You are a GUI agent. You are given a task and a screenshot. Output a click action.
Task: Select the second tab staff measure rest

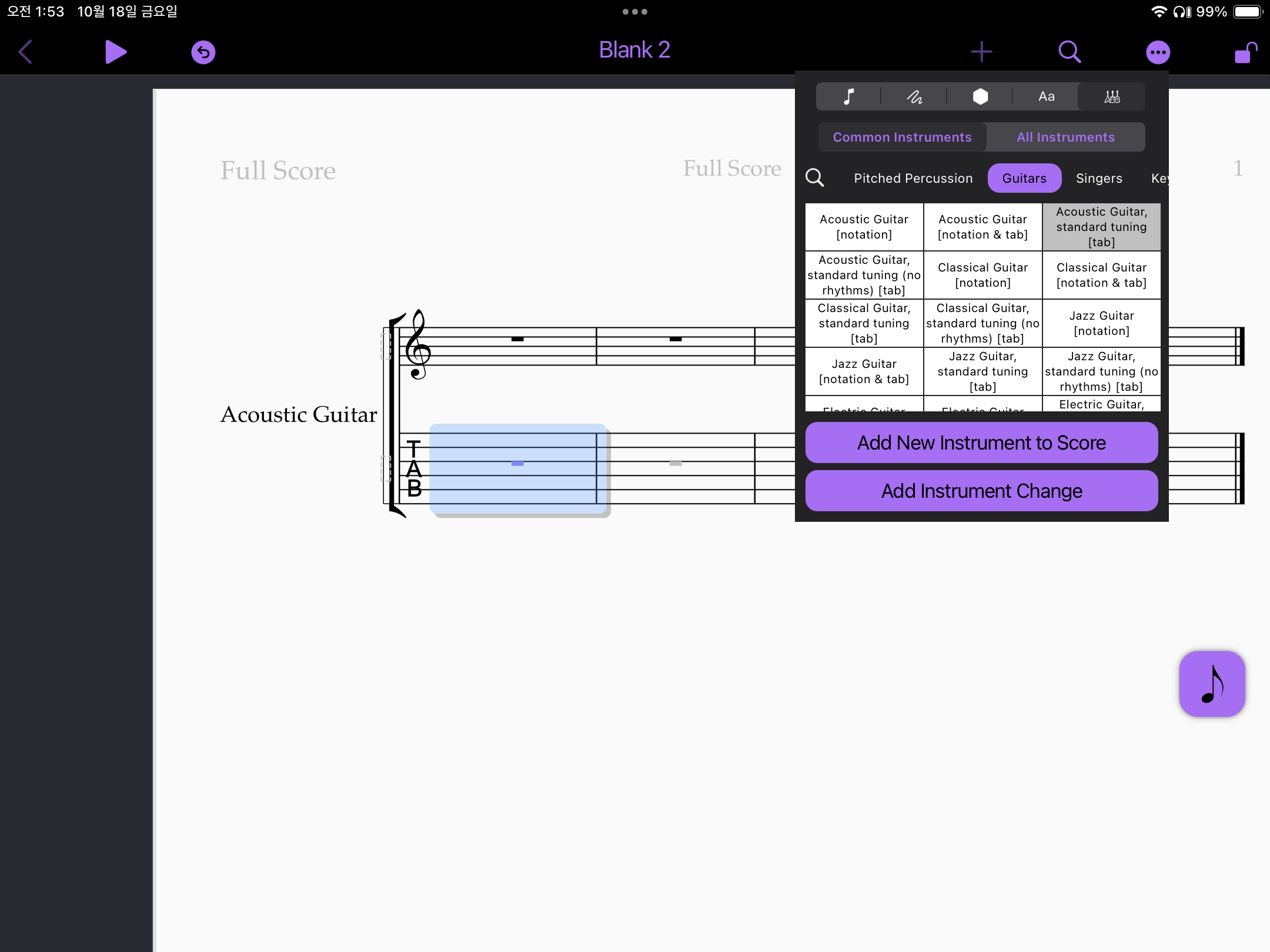[x=676, y=464]
